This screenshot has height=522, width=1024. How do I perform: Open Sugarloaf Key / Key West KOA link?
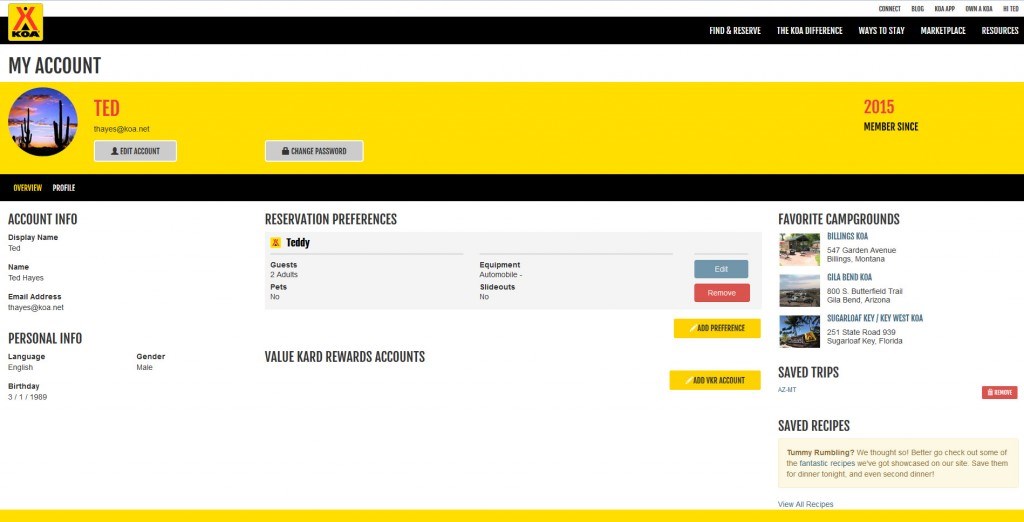click(874, 319)
